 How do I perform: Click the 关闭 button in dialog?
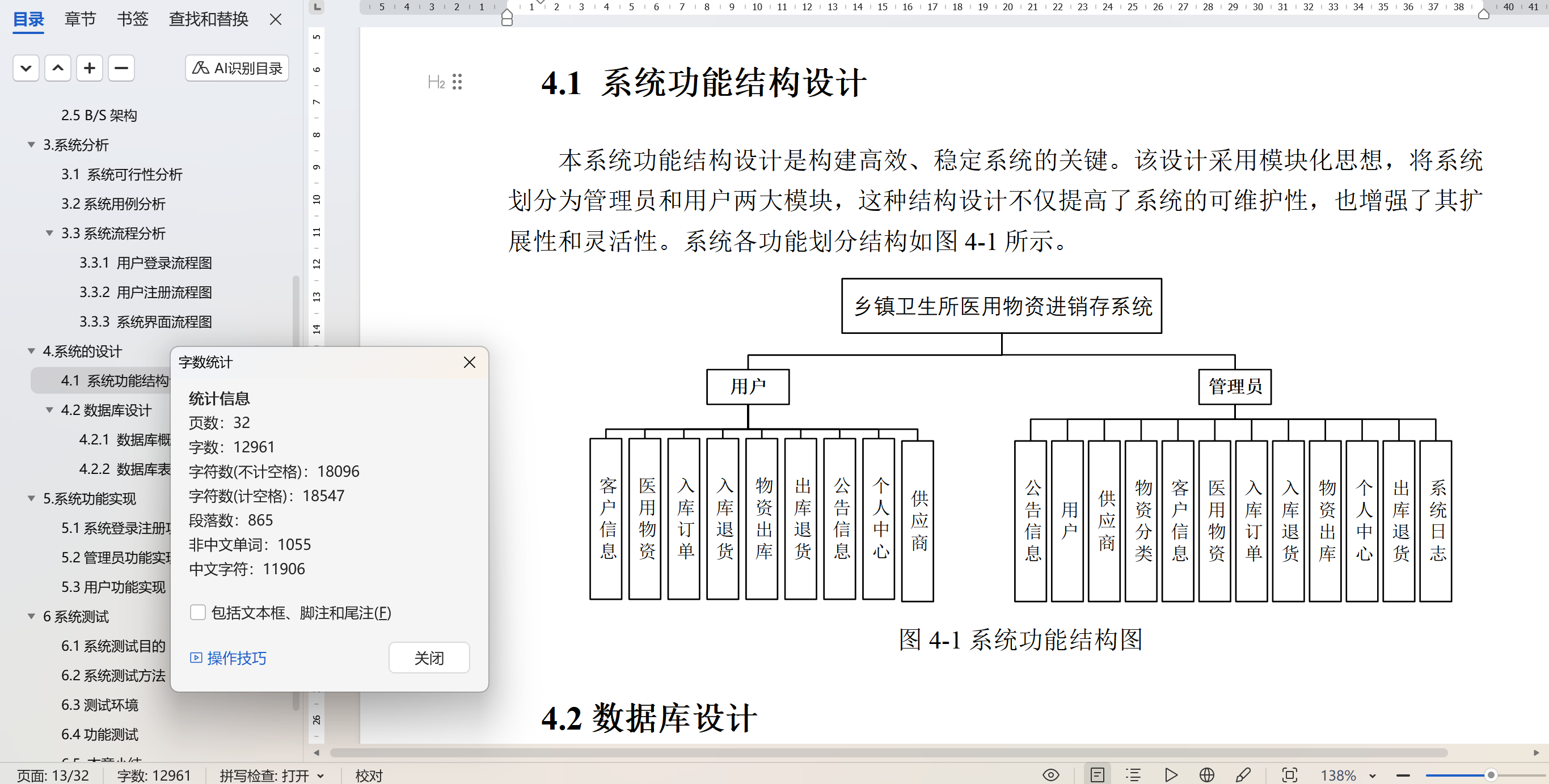pos(429,658)
